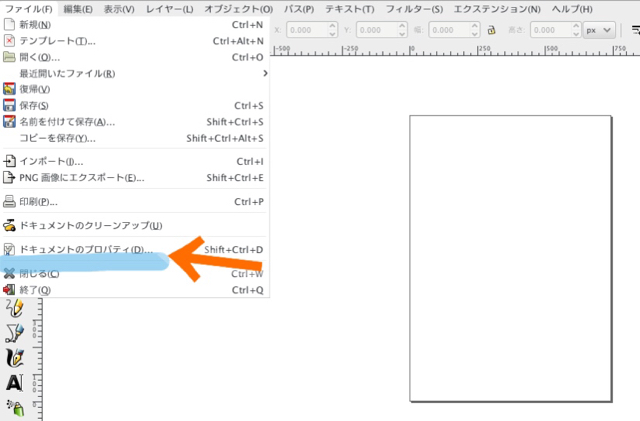Toggle the width/height ratio lock
Image resolution: width=640 pixels, height=421 pixels.
[x=491, y=30]
